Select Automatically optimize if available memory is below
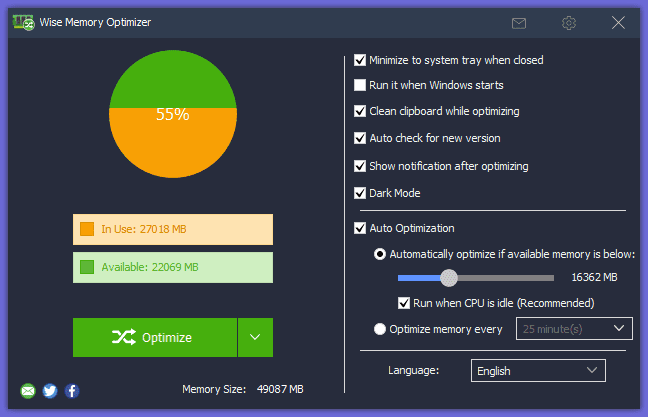 (380, 254)
